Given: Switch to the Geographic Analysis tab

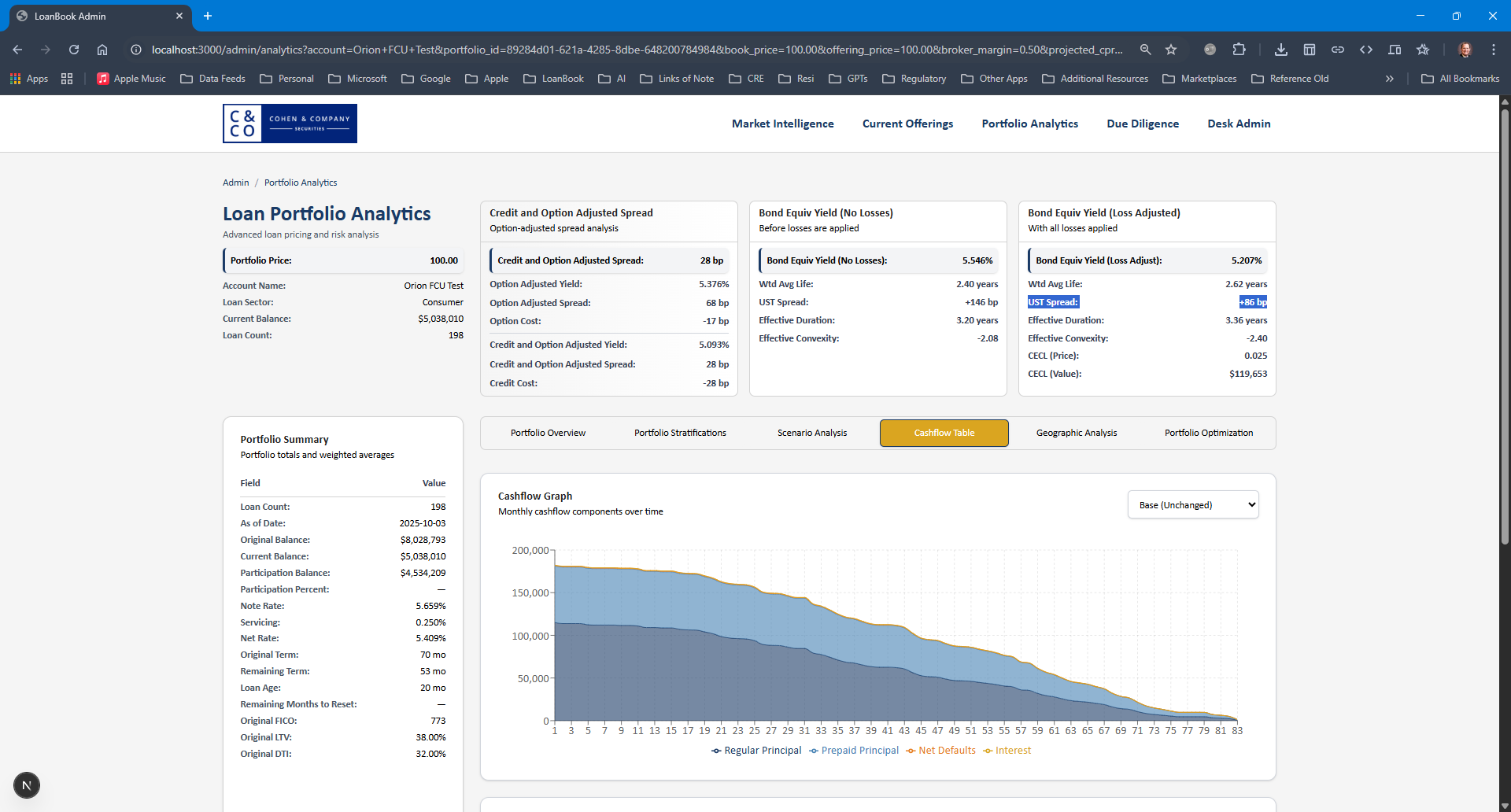Looking at the screenshot, I should click(x=1076, y=432).
